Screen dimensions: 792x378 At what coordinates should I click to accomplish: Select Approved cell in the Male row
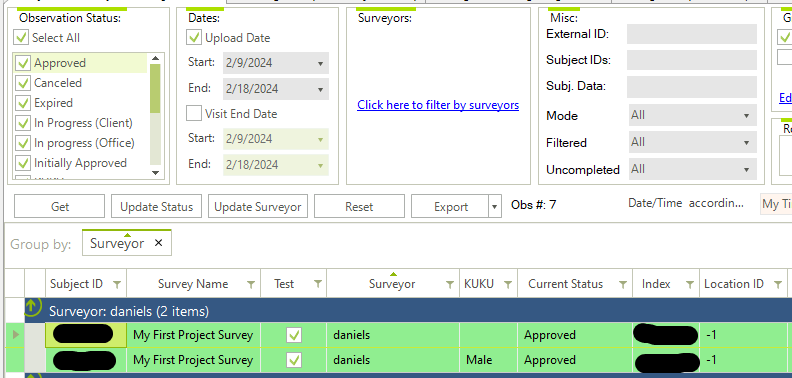(x=575, y=360)
